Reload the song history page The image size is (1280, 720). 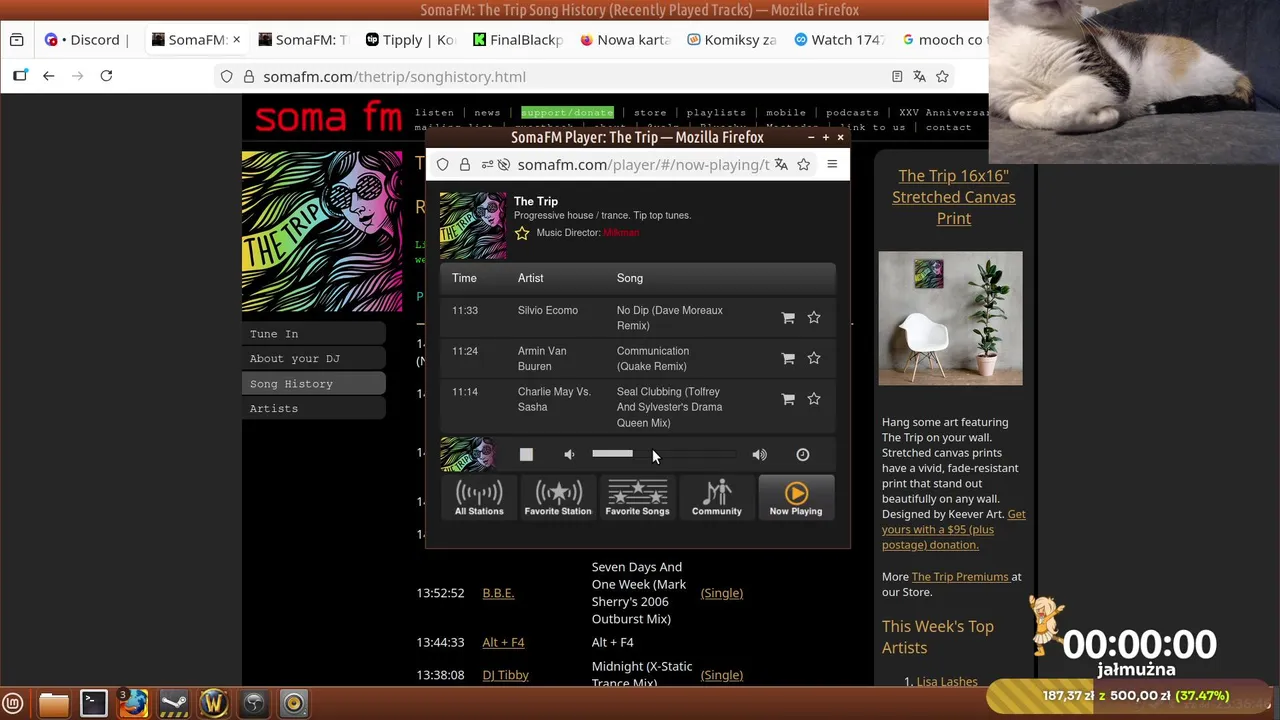pyautogui.click(x=106, y=76)
